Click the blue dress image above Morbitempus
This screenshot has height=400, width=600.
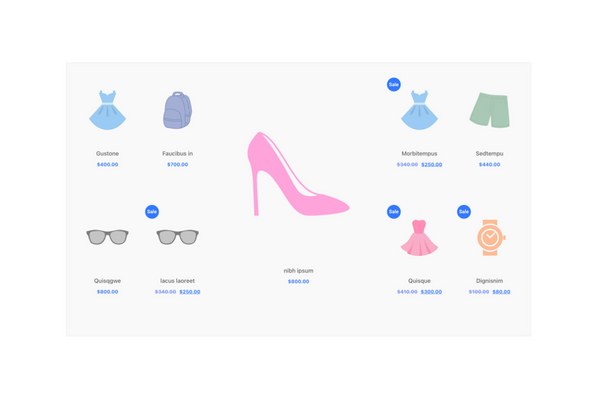[x=420, y=110]
